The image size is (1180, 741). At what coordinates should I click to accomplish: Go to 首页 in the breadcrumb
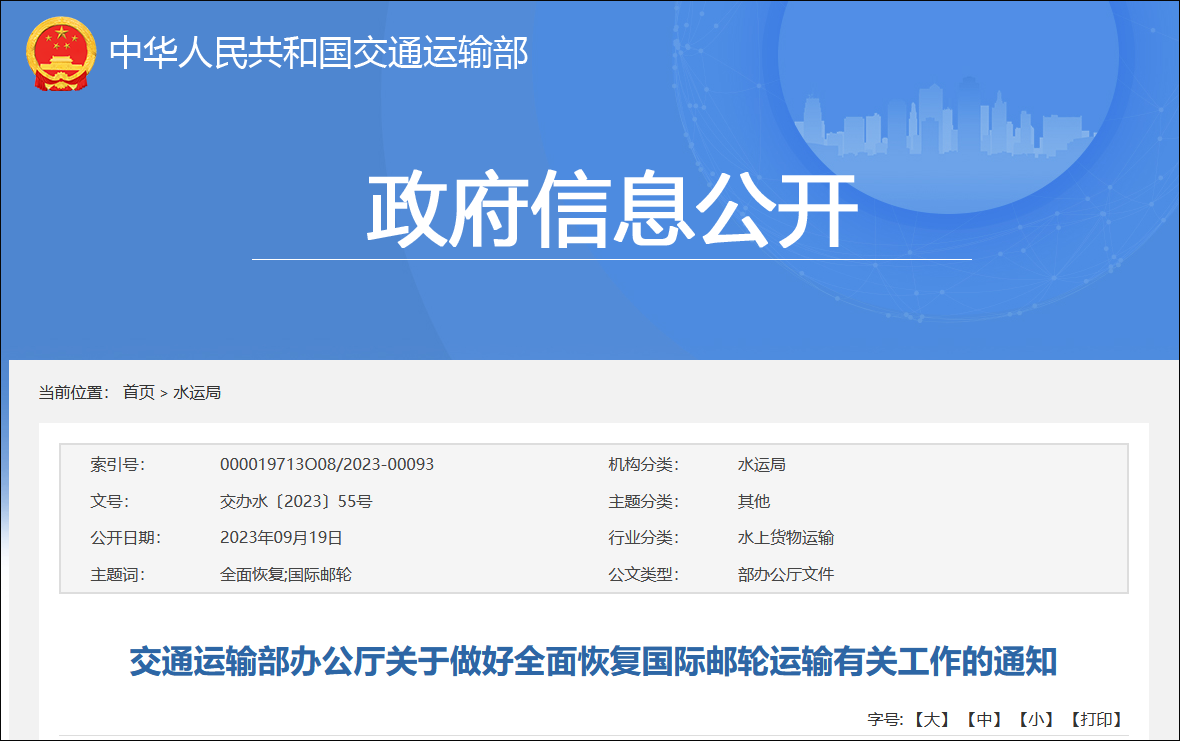coord(138,393)
